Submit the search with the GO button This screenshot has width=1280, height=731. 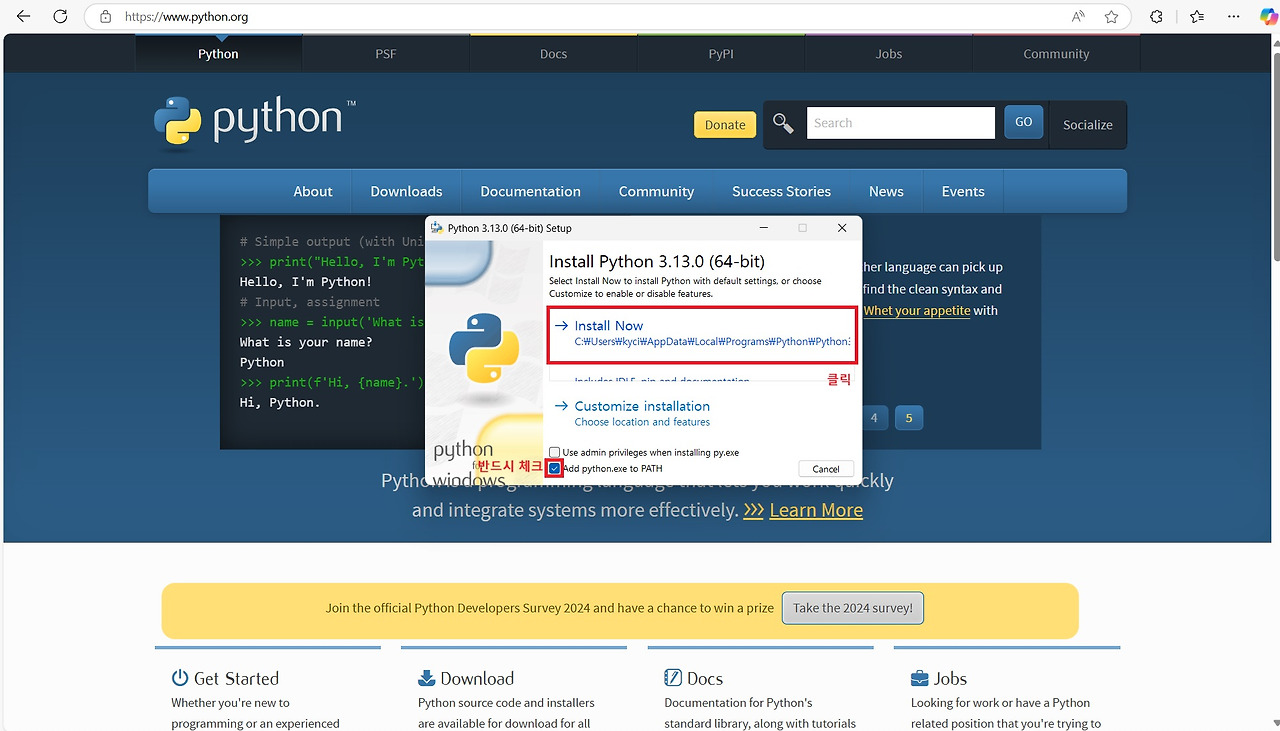click(x=1023, y=122)
